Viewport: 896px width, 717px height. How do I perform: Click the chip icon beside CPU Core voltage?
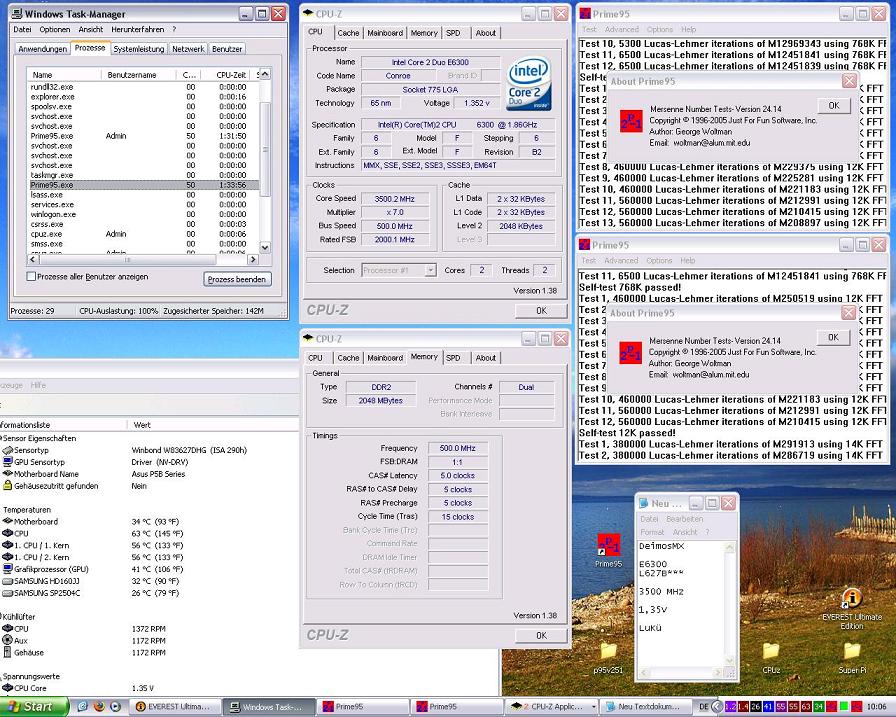pos(7,688)
